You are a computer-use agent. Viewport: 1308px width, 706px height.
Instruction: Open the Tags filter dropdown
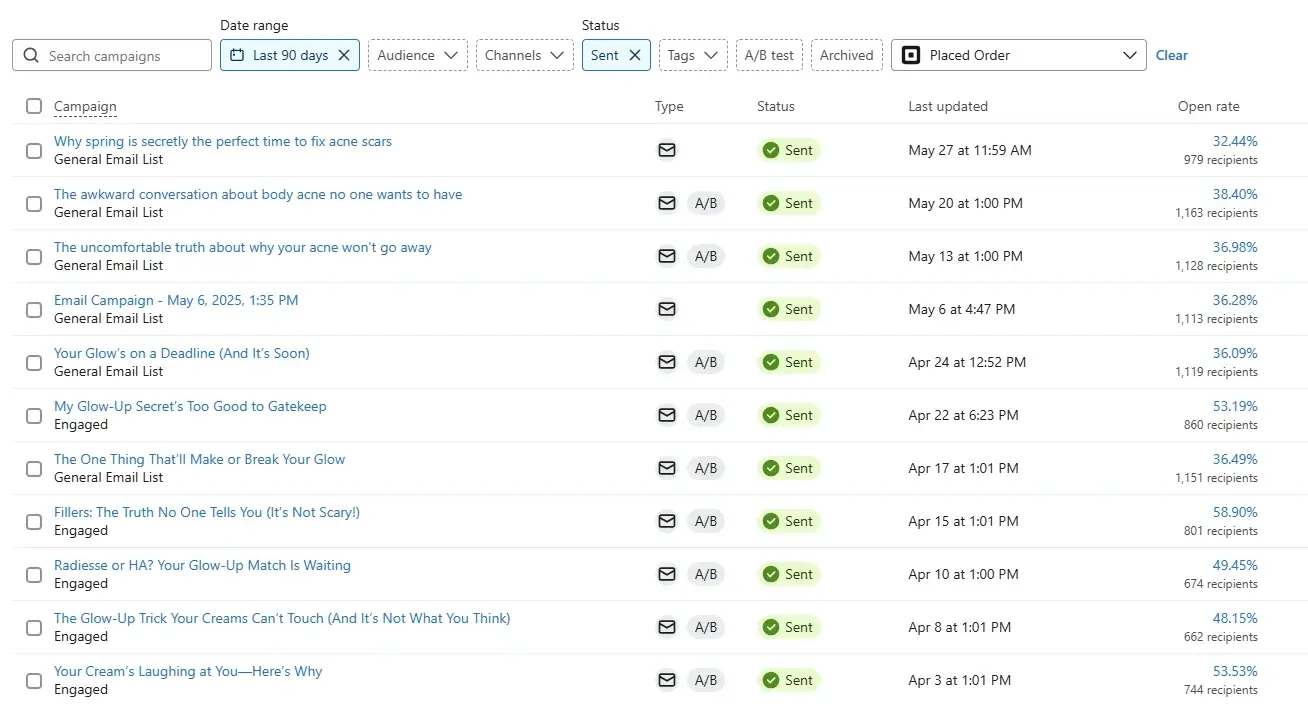[693, 55]
